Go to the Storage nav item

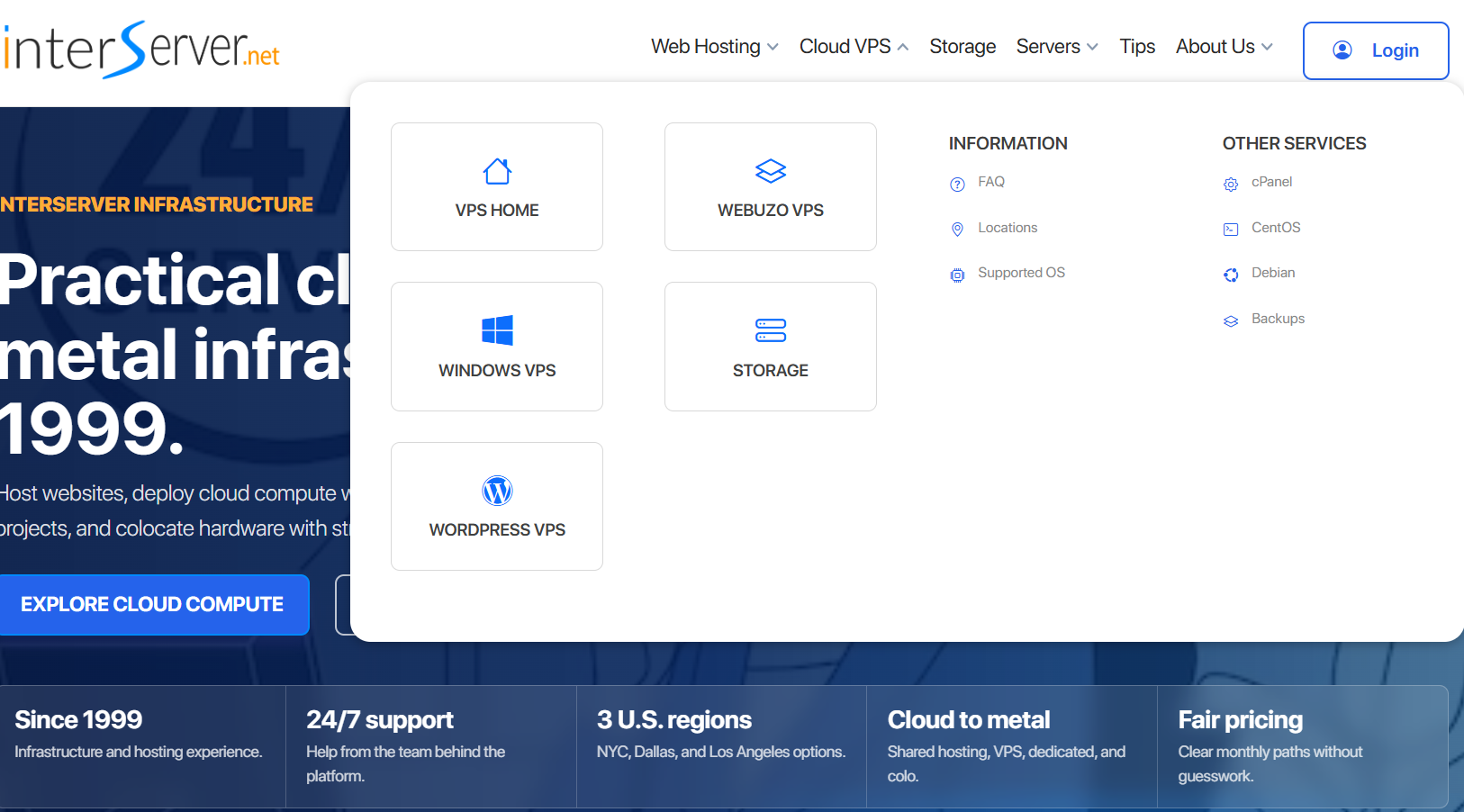962,47
